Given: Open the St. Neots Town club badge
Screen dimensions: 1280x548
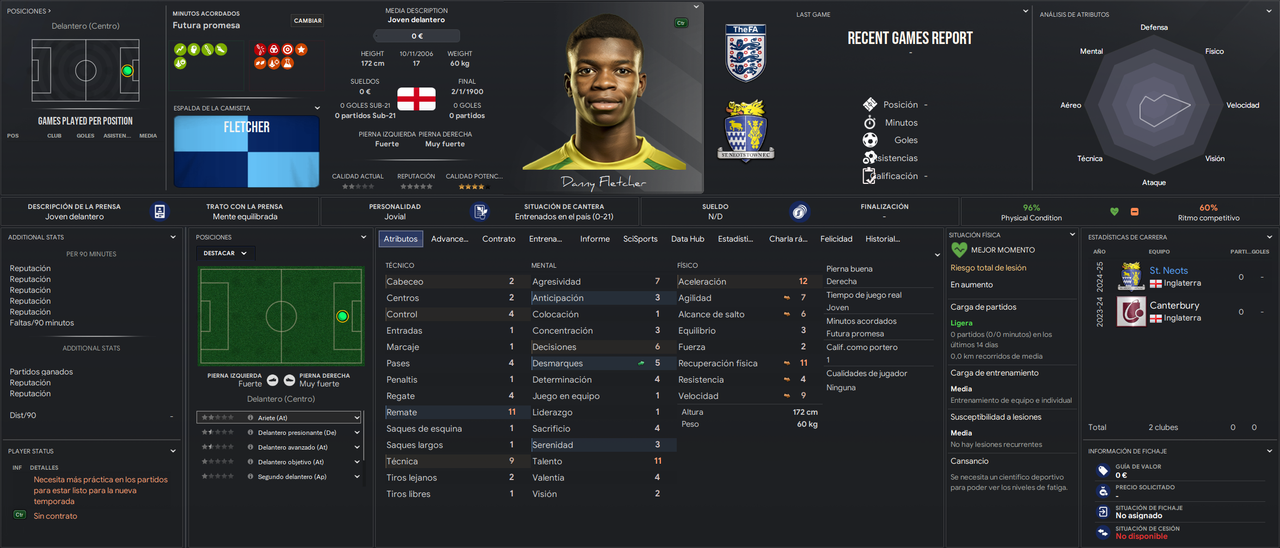Looking at the screenshot, I should 745,130.
